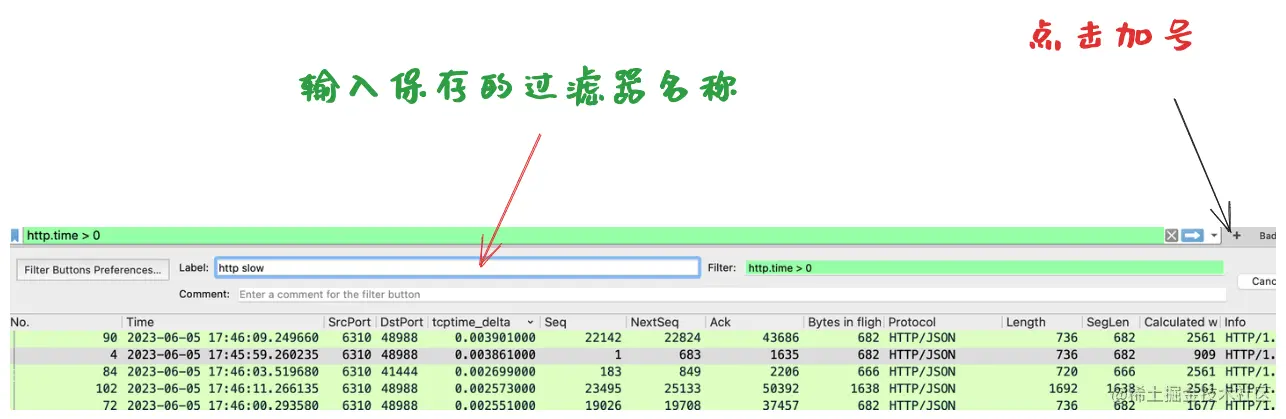The image size is (1286, 419).
Task: Click NextSeq value 849
Action: pyautogui.click(x=690, y=371)
